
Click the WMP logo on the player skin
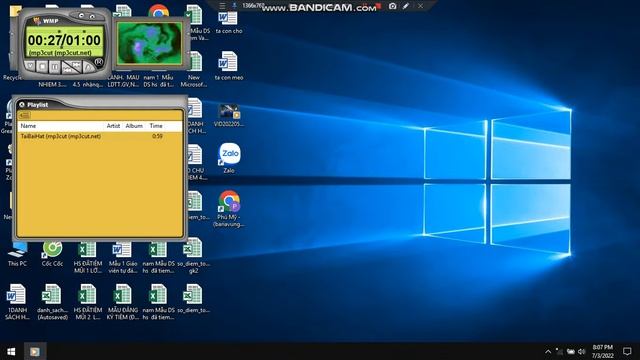(46, 20)
